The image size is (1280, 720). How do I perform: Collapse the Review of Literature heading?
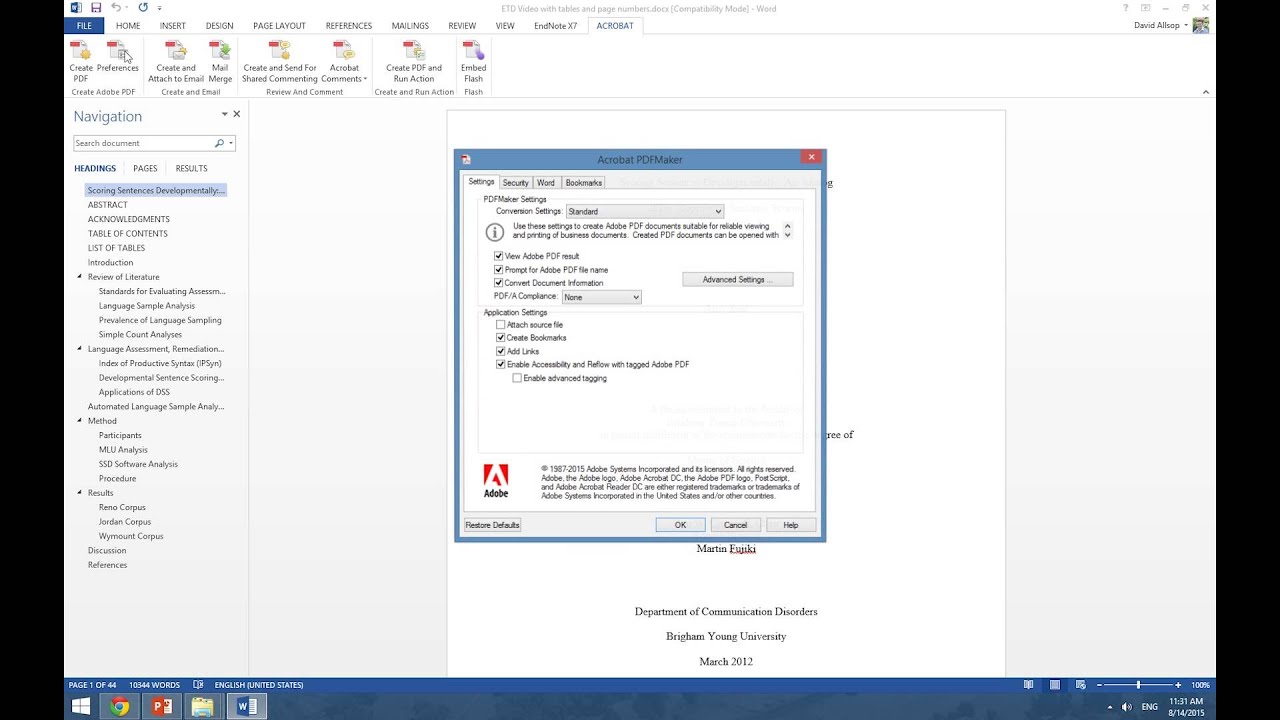click(80, 277)
